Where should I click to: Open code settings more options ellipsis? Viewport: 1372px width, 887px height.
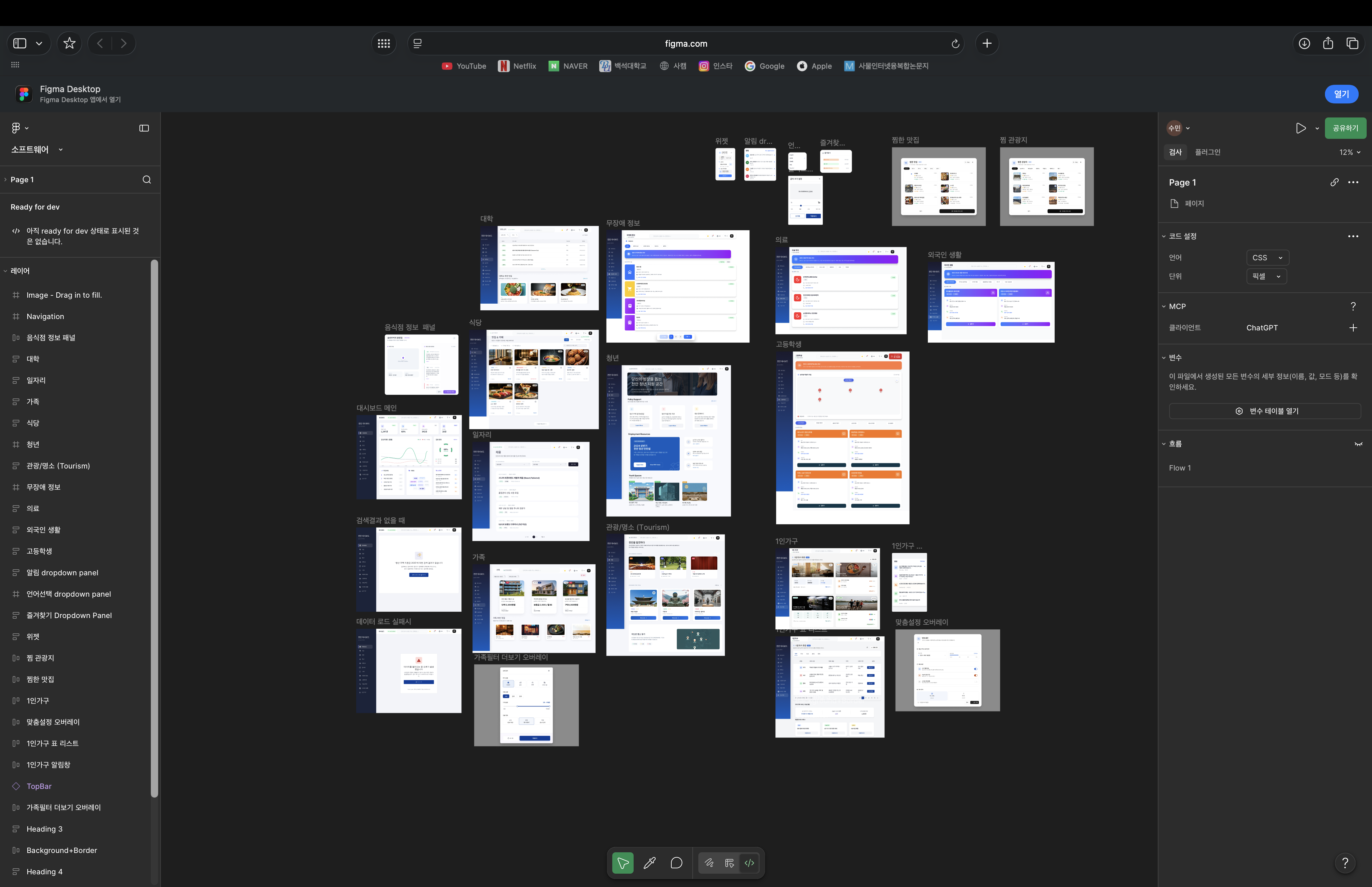point(1353,236)
